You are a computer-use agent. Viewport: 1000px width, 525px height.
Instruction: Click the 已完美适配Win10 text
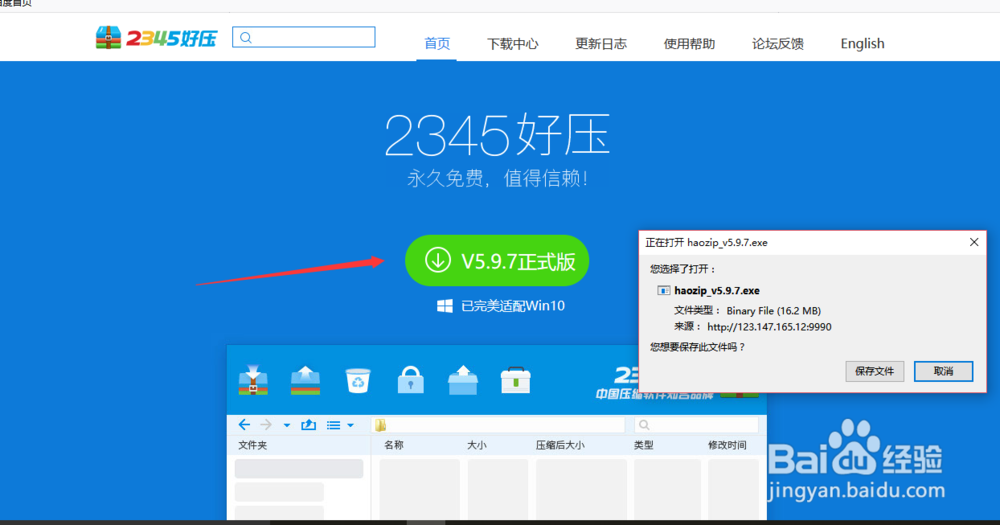pos(513,306)
